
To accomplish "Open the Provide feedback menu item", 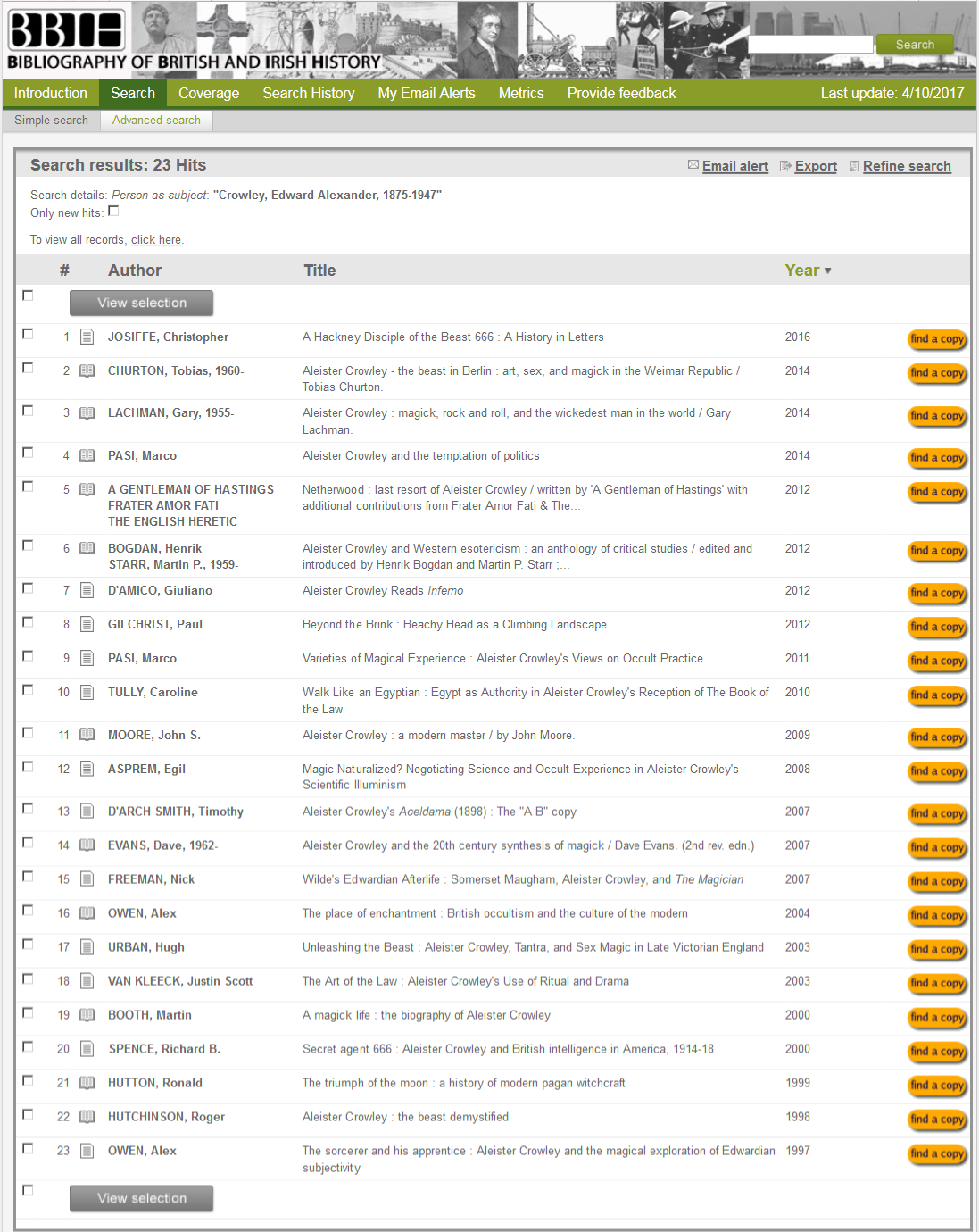I will click(x=621, y=93).
